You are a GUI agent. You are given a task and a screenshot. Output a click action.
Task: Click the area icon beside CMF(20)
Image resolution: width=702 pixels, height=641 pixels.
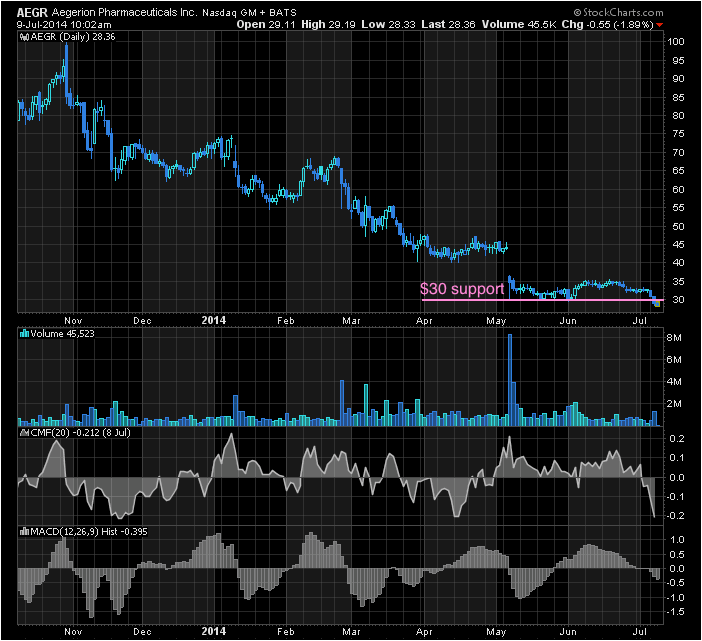24,433
